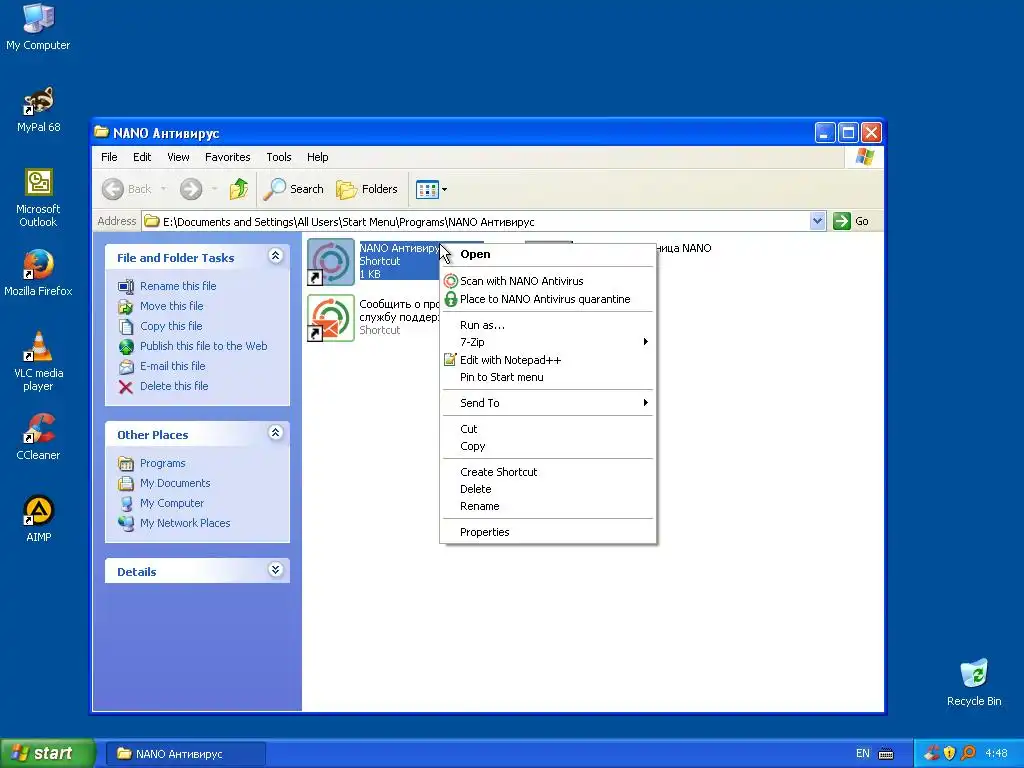
Task: Click the EN language indicator
Action: pos(863,754)
